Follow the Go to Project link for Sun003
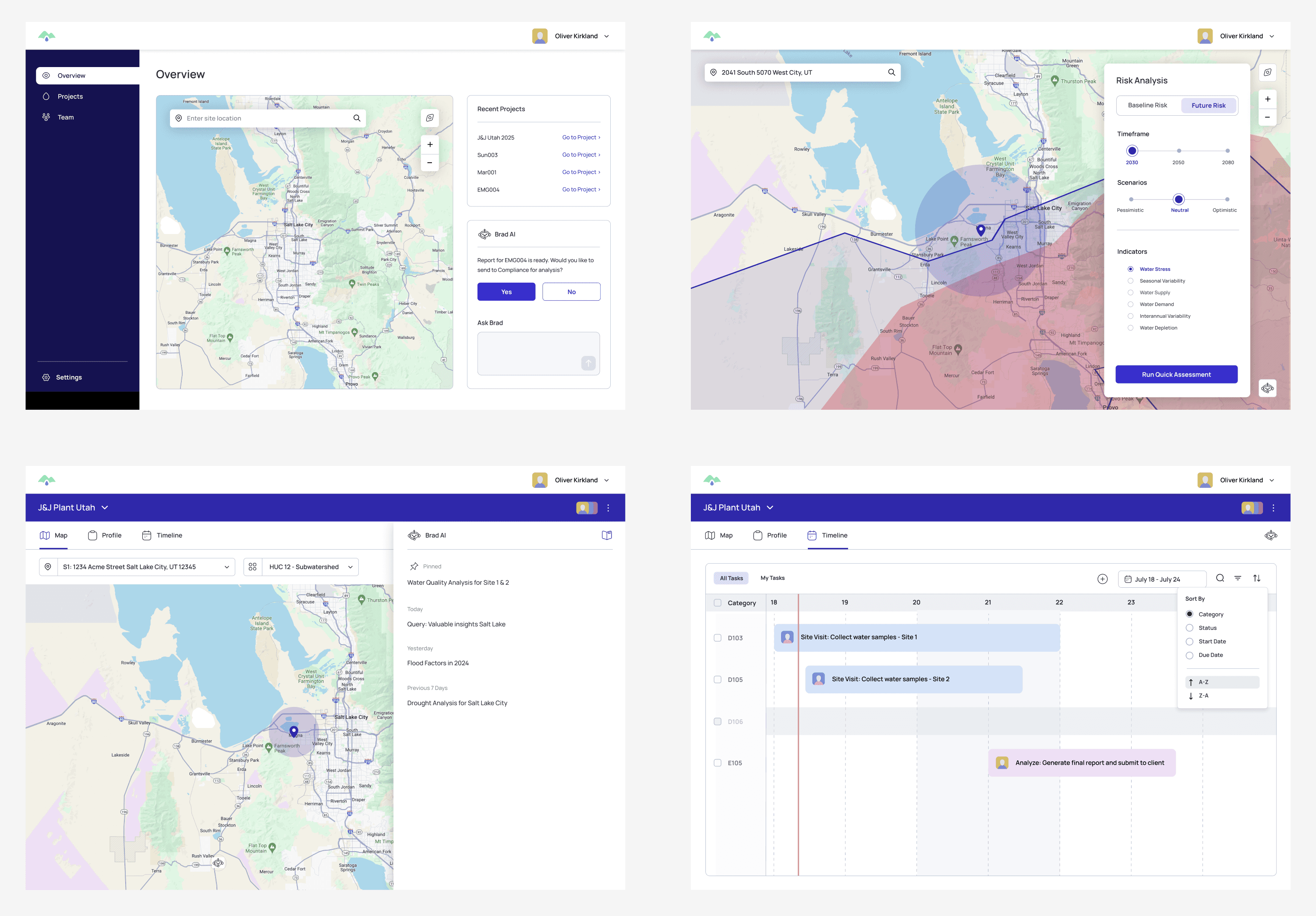Viewport: 1316px width, 916px height. [581, 155]
